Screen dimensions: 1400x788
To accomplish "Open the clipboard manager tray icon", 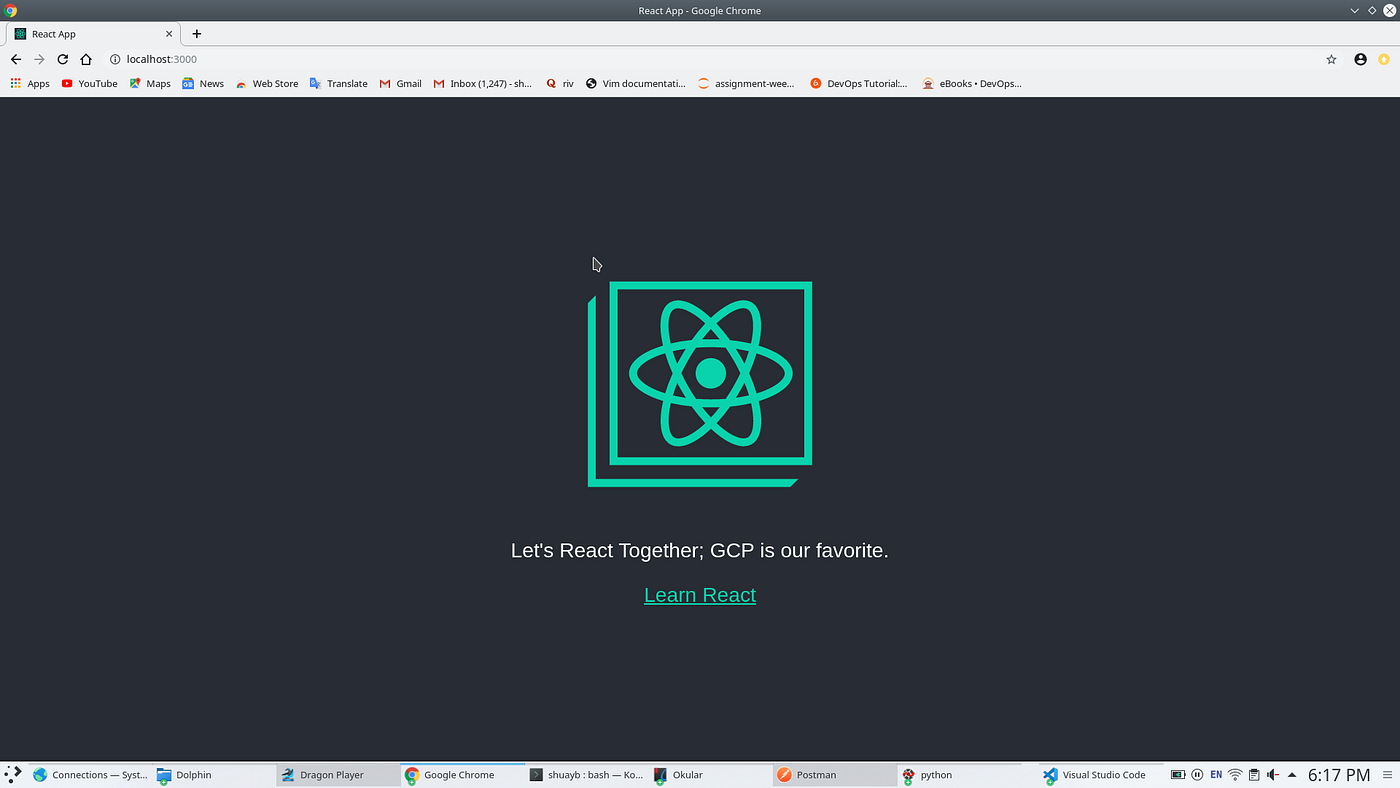I will click(1254, 774).
